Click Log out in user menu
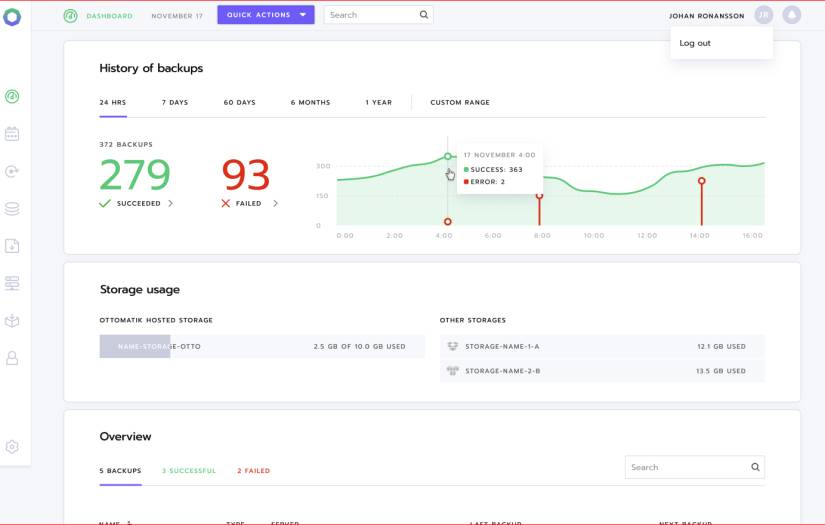Screen dimensions: 825x525 click(x=695, y=43)
